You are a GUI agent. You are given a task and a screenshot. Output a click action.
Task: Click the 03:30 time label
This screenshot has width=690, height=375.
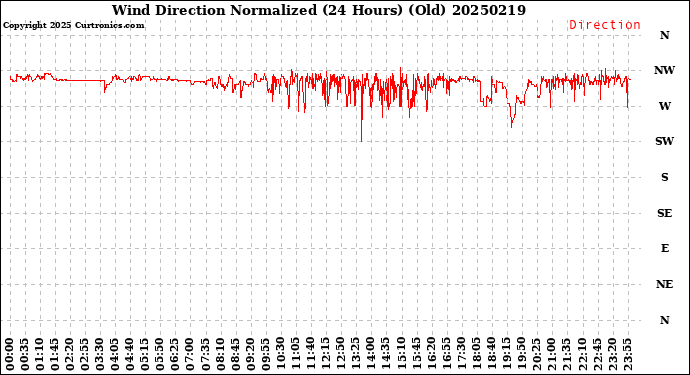click(x=100, y=355)
